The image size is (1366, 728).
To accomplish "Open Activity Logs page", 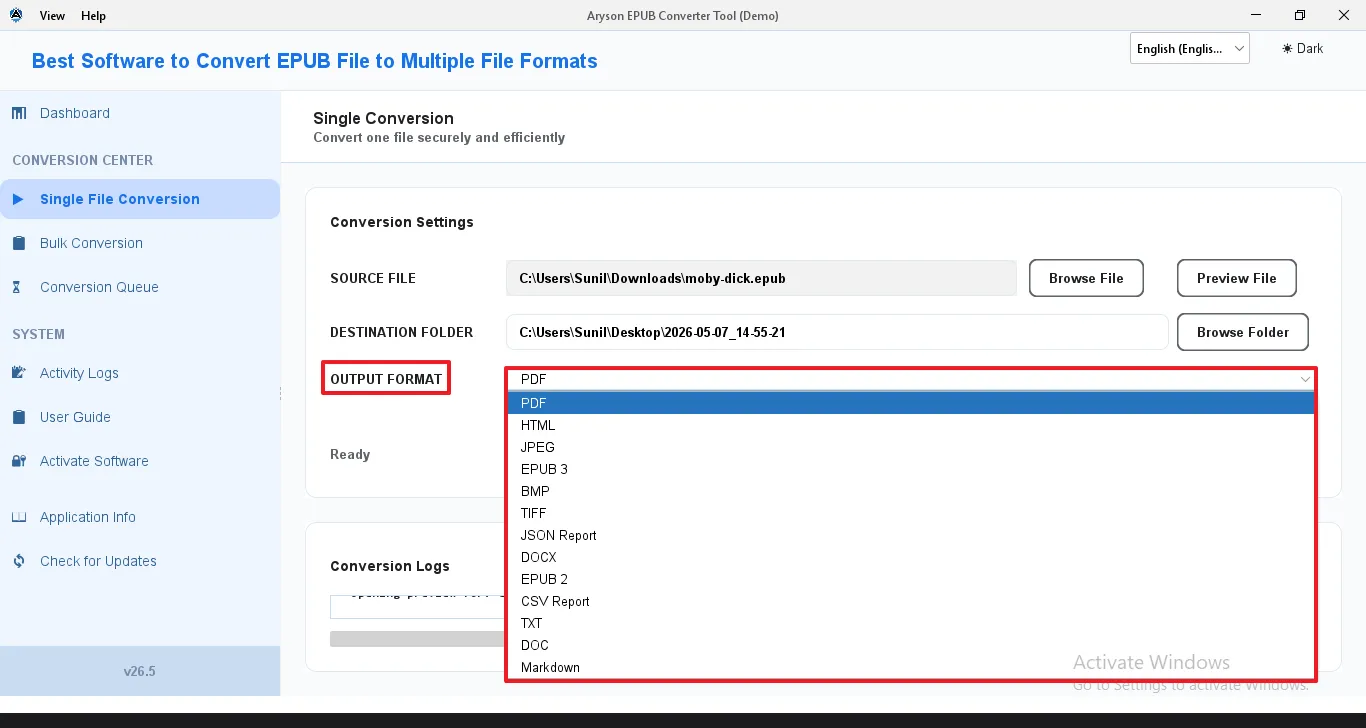I will click(x=140, y=373).
